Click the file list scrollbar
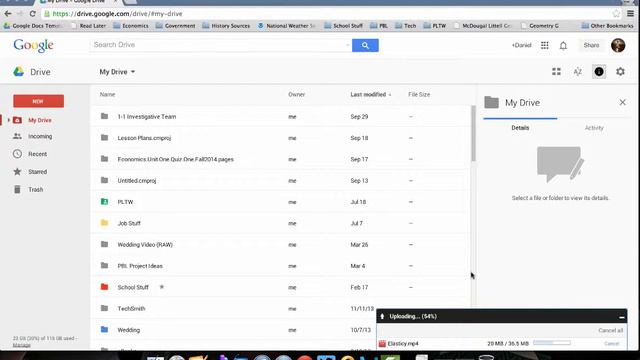640x360 pixels. pos(473,134)
